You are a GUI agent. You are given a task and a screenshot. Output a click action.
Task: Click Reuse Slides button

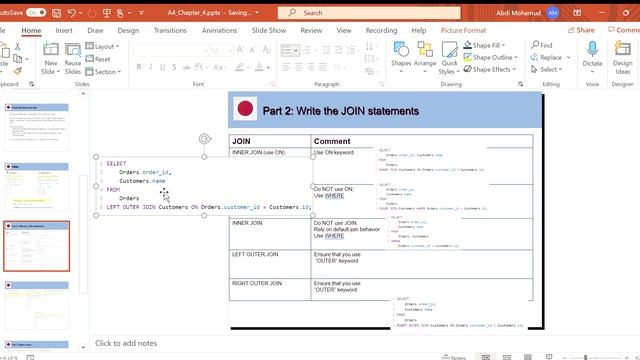pos(73,58)
